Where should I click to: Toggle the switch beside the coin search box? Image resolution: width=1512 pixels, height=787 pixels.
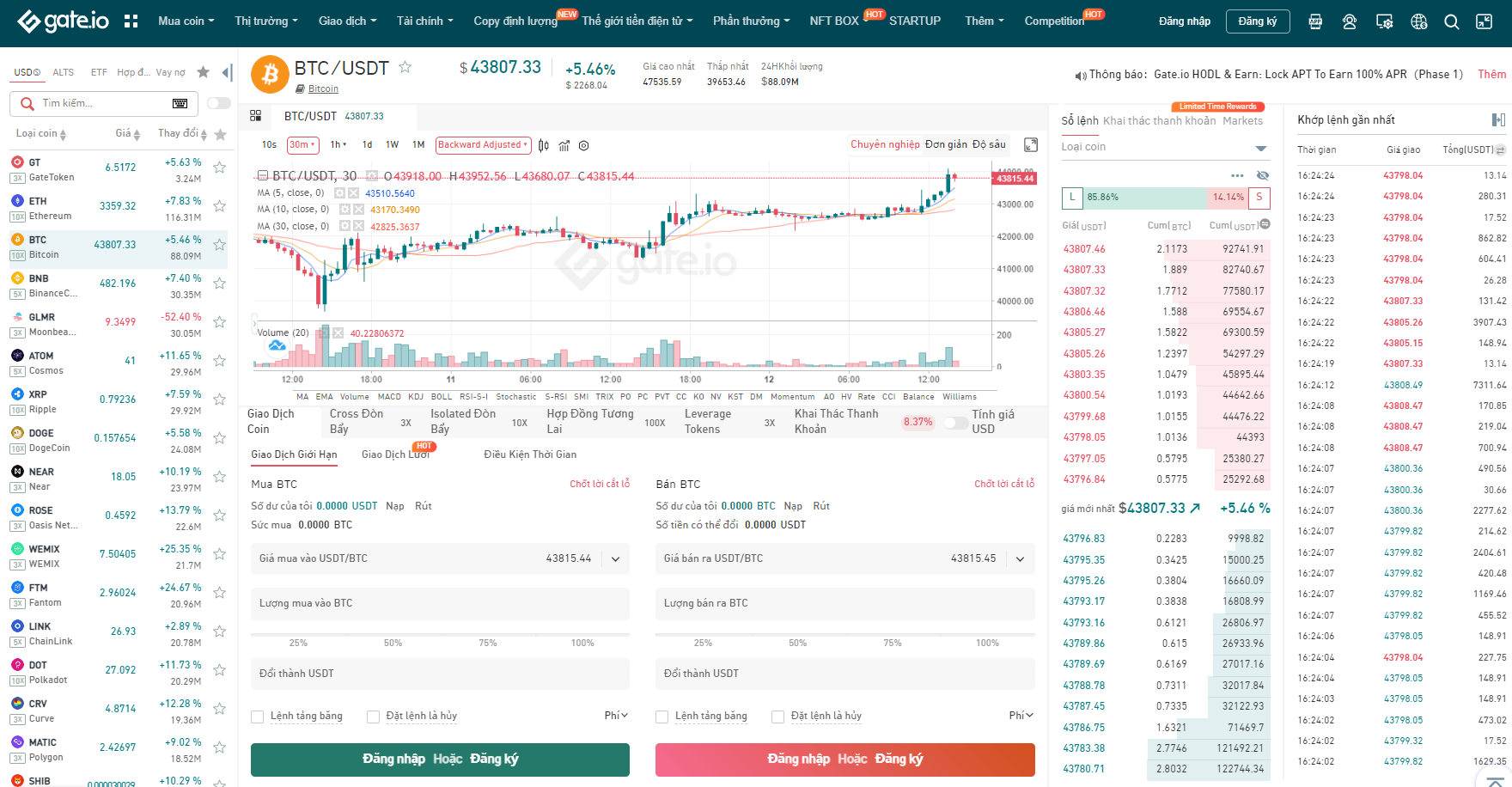(x=219, y=103)
